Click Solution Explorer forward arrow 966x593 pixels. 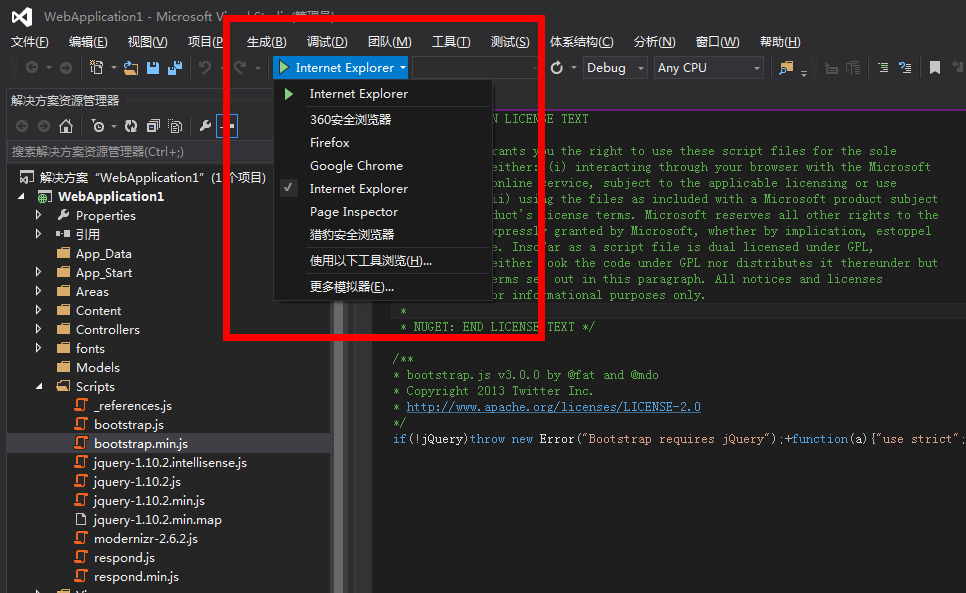pyautogui.click(x=43, y=126)
